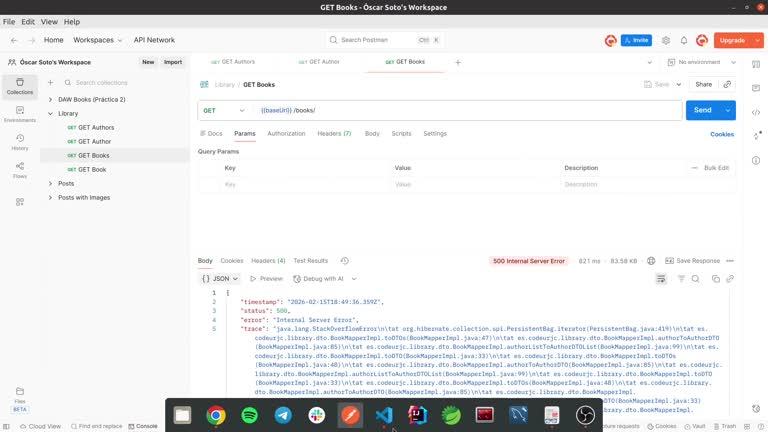
Task: Expand the Posts with Images collection
Action: coord(50,198)
